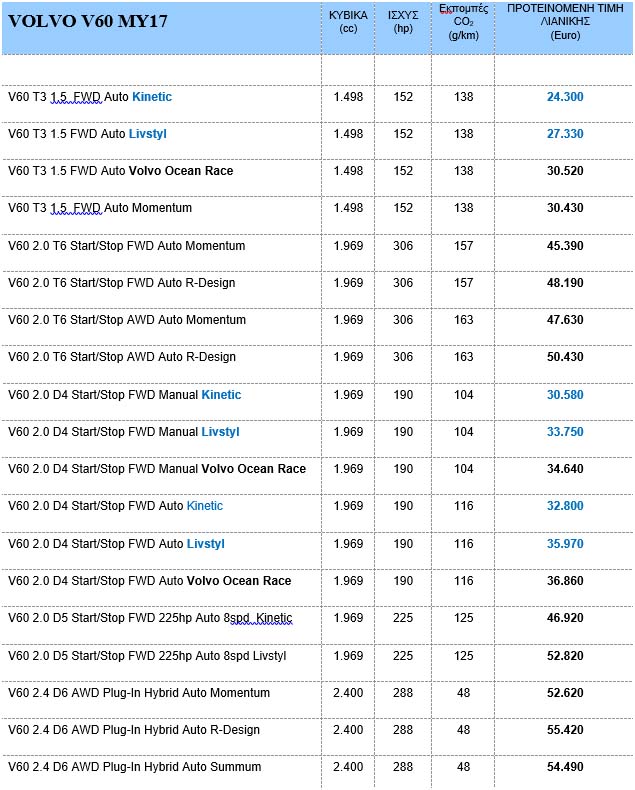
Task: Select the V60 T3 Volvo Ocean Race row
Action: tap(120, 171)
